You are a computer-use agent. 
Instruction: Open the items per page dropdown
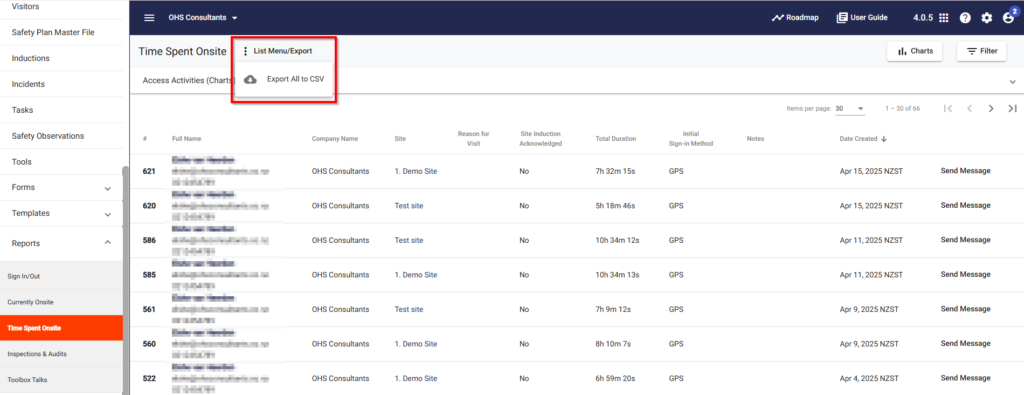pyautogui.click(x=850, y=108)
